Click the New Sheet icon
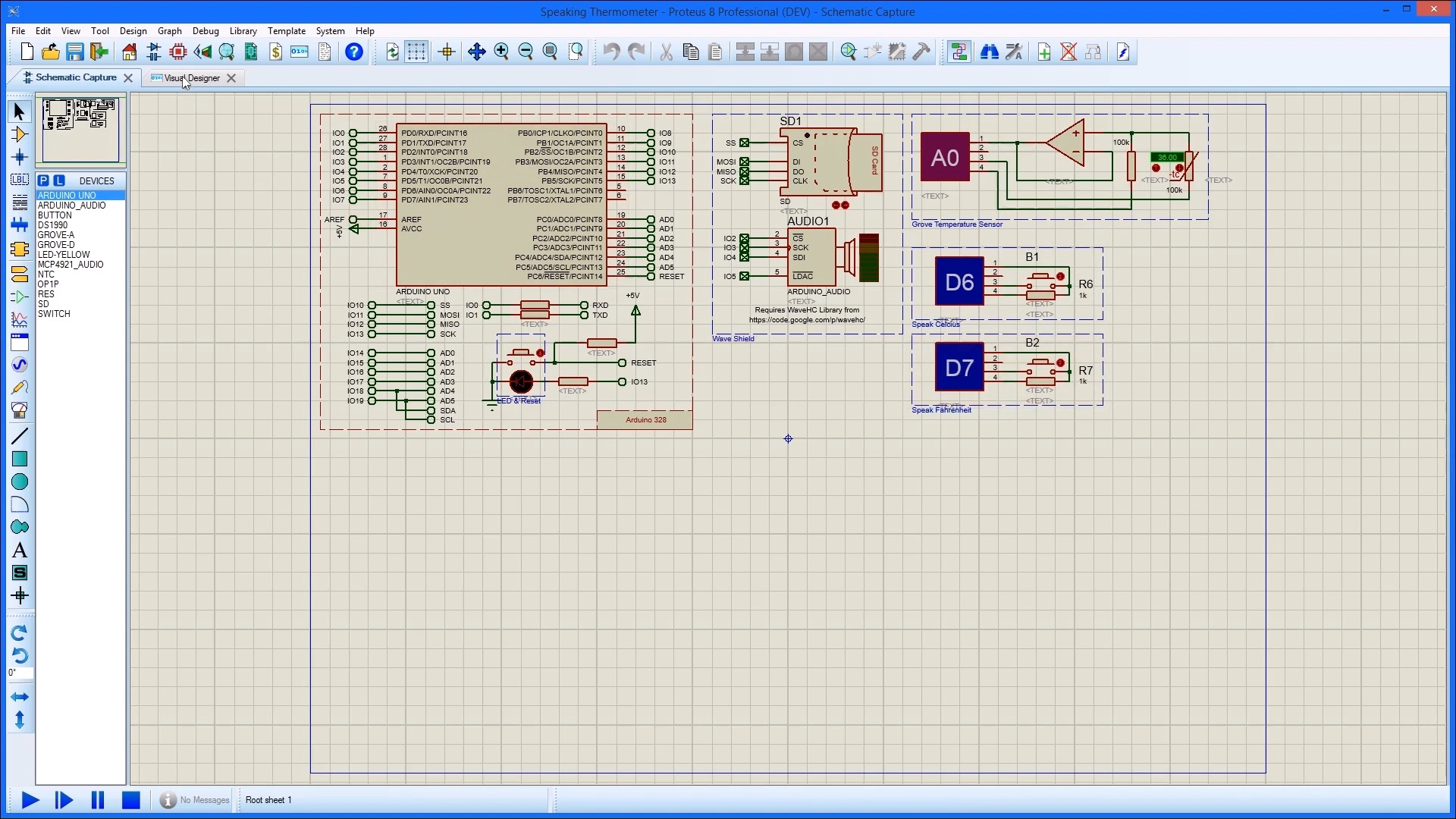The height and width of the screenshot is (819, 1456). [1043, 52]
